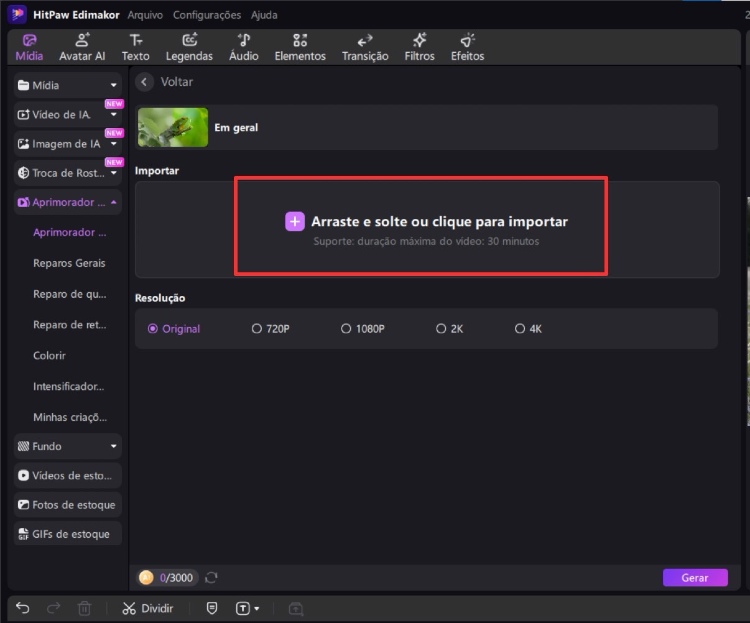Select Original resolution
The height and width of the screenshot is (623, 750).
pos(174,329)
